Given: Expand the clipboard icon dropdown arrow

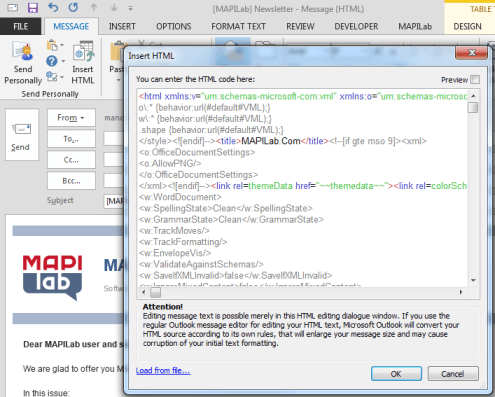Looking at the screenshot, I should 62,45.
